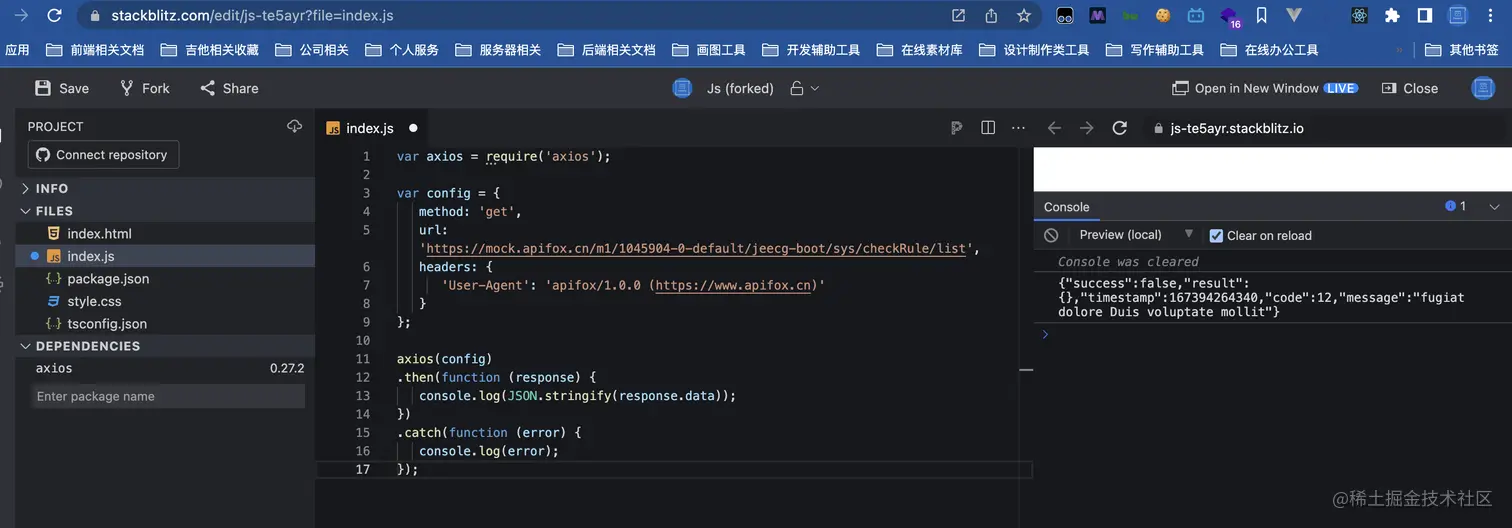Reload the preview pane
The width and height of the screenshot is (1512, 528).
(x=1120, y=128)
